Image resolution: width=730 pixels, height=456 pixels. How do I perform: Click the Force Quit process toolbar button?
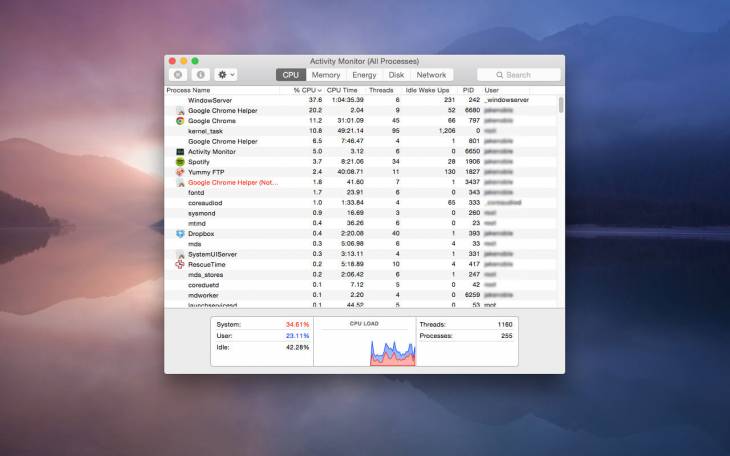pyautogui.click(x=178, y=75)
